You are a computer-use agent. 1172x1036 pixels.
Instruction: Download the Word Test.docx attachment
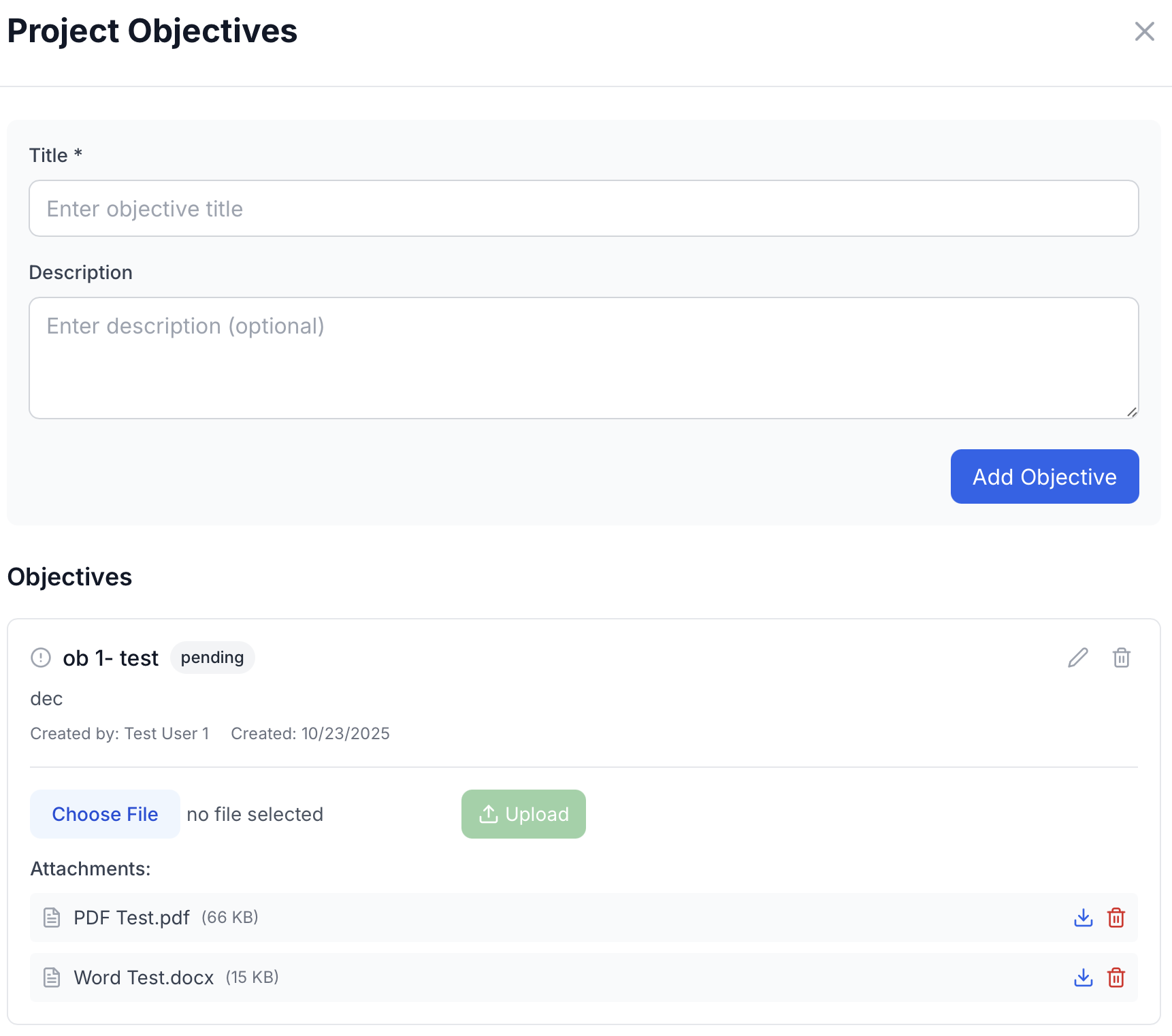[x=1083, y=977]
